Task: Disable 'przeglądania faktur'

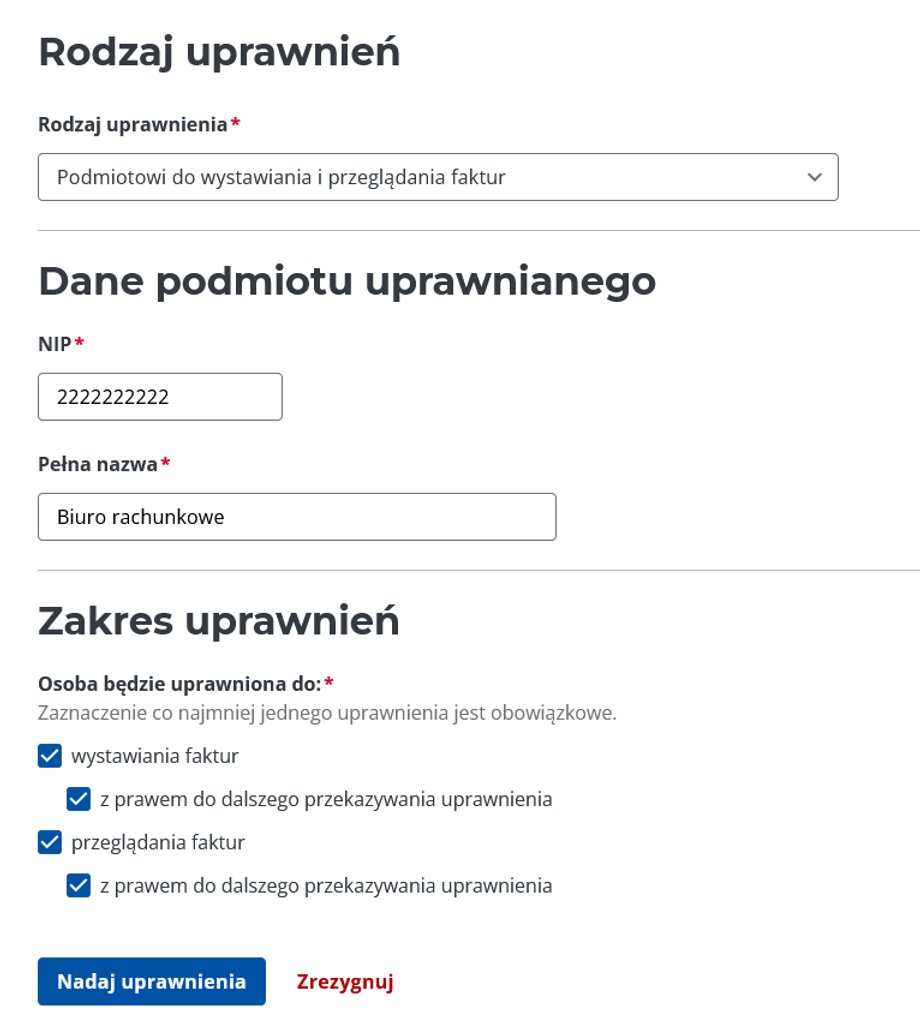Action: pos(48,842)
